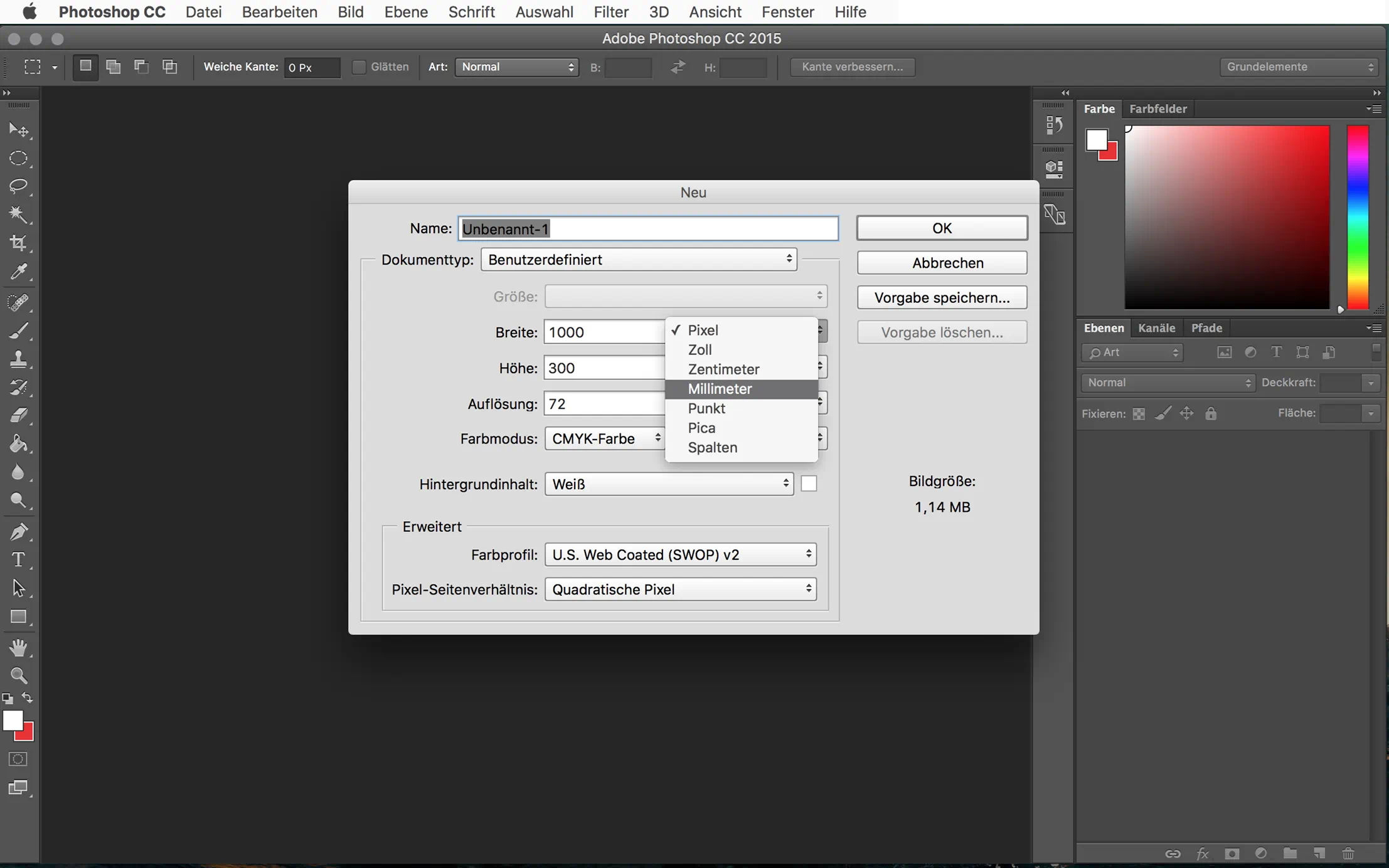Click the OK button
This screenshot has width=1389, height=868.
point(942,228)
